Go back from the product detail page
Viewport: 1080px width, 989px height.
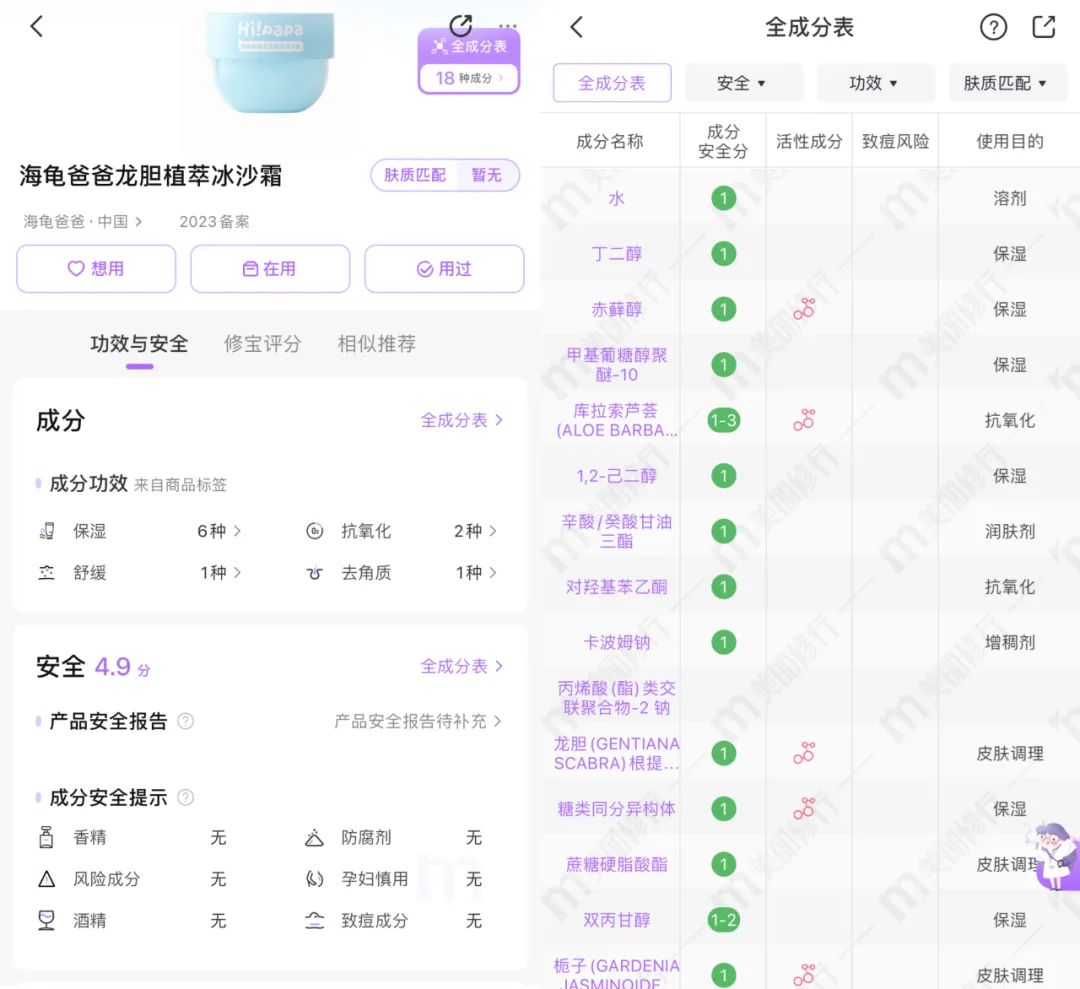(37, 27)
